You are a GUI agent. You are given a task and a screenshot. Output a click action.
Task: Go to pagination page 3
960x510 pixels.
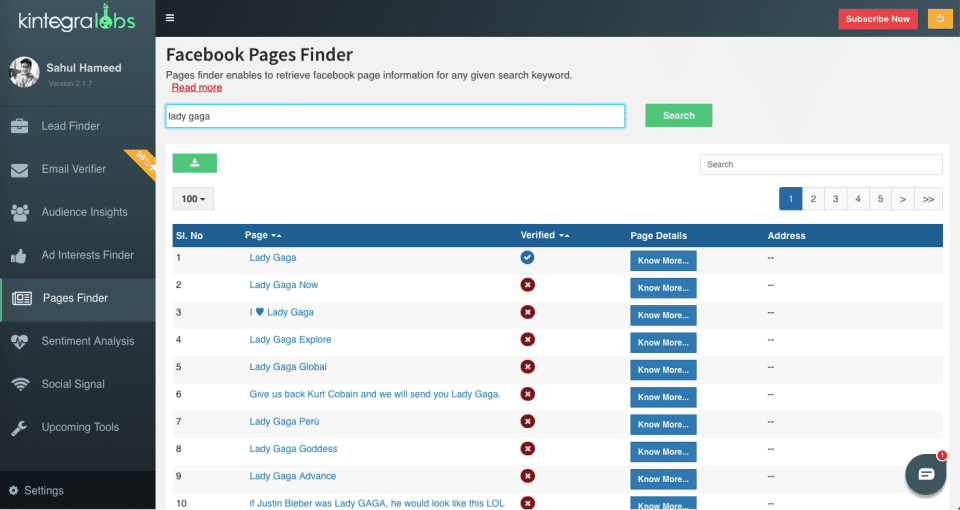click(836, 199)
